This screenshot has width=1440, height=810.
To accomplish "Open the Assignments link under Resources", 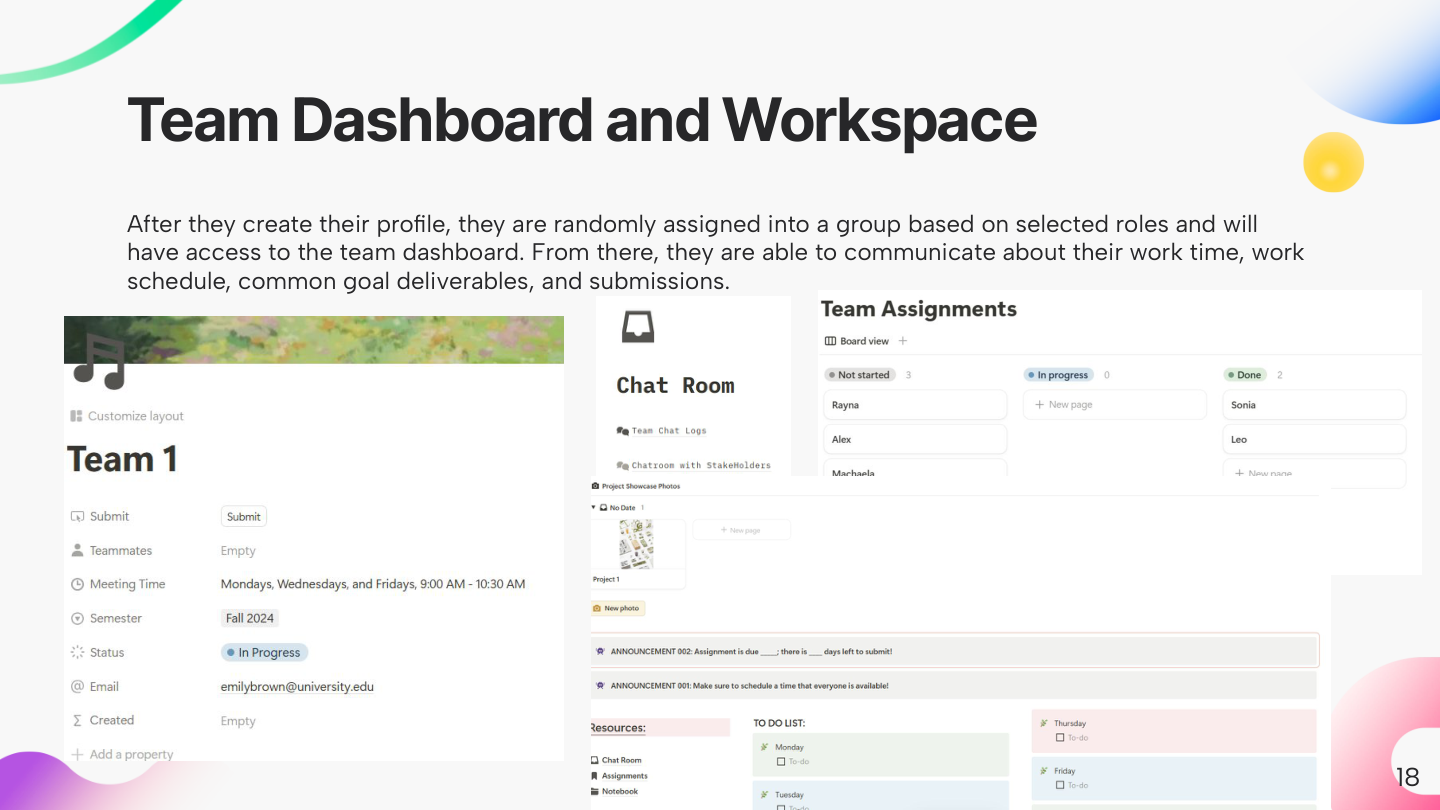I will pos(625,776).
